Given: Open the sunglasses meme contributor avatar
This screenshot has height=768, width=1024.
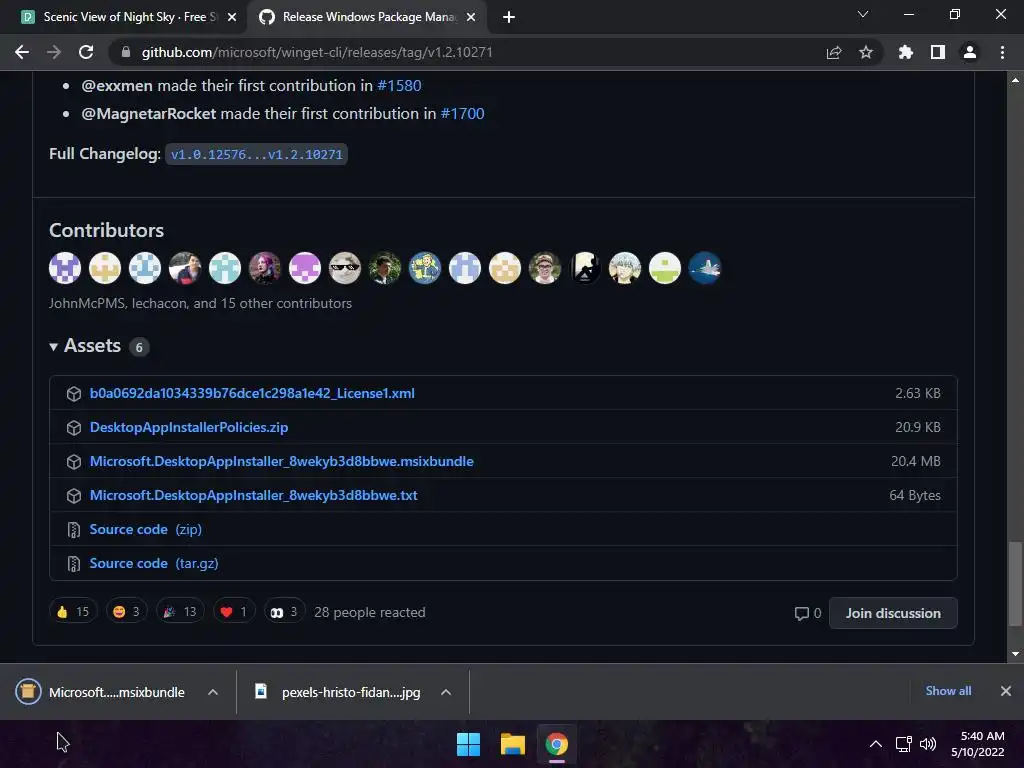Looking at the screenshot, I should pyautogui.click(x=345, y=268).
